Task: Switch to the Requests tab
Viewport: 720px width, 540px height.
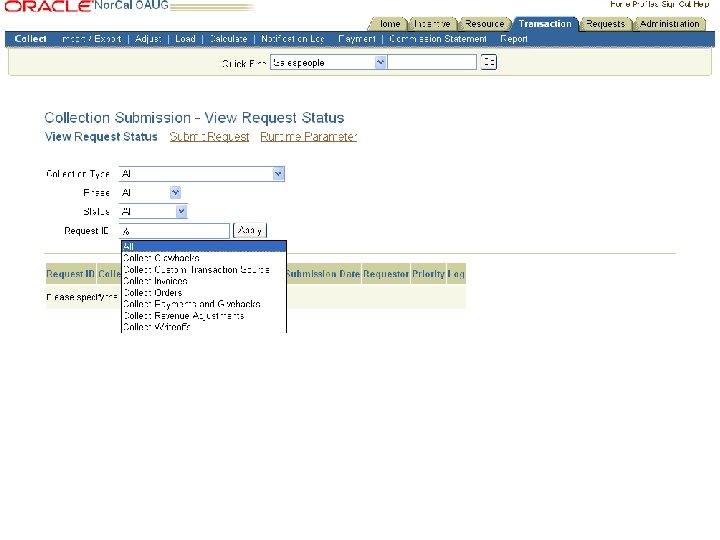Action: click(x=605, y=24)
